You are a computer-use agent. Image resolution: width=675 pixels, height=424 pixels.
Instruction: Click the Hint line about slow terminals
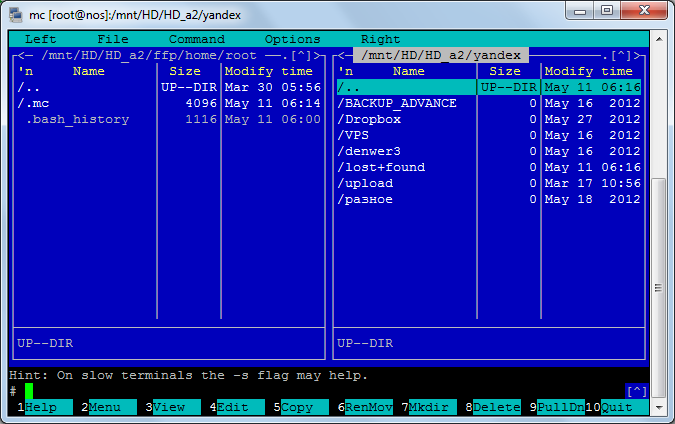coord(189,375)
